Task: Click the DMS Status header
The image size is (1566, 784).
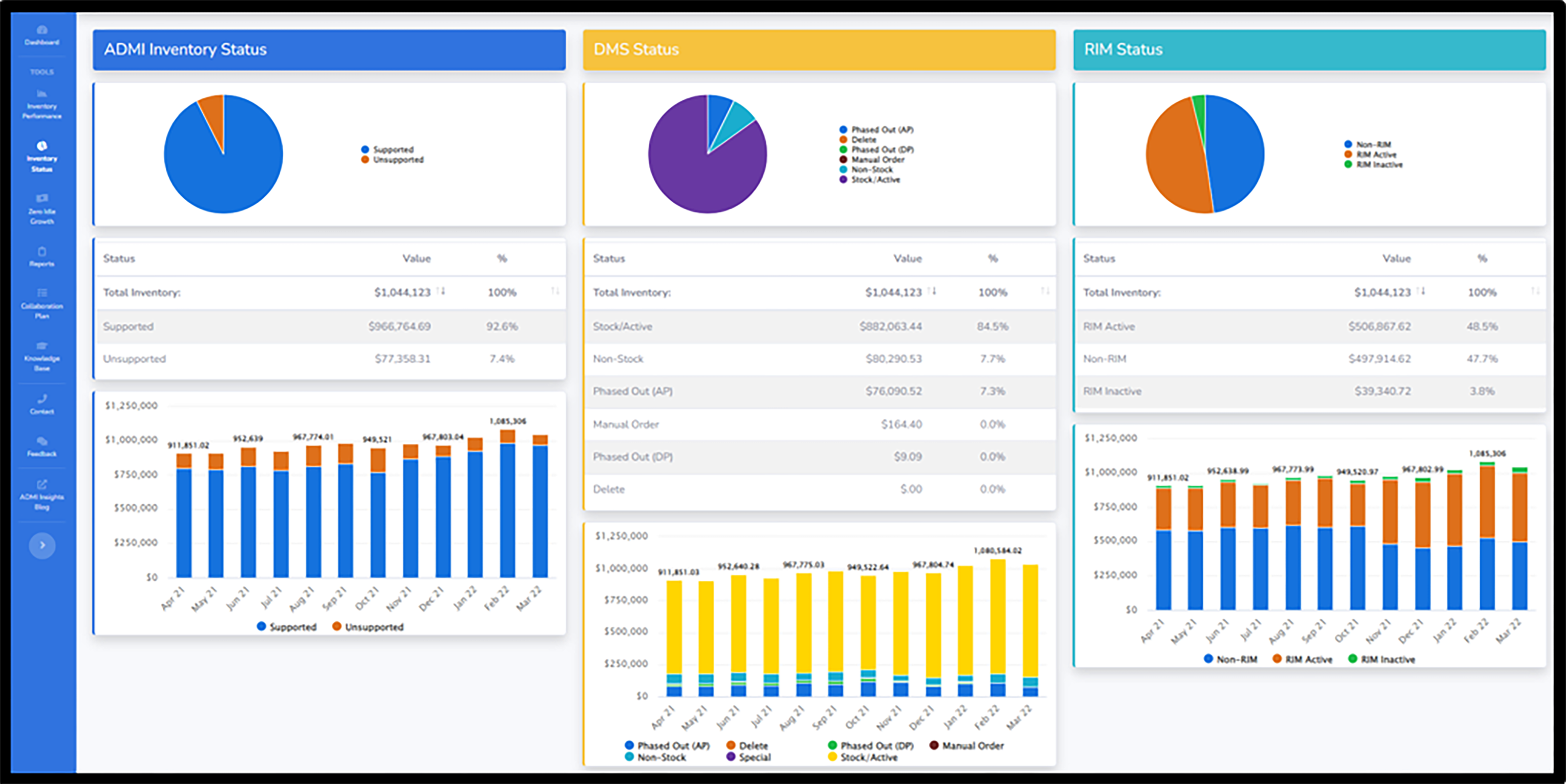Action: pos(819,49)
